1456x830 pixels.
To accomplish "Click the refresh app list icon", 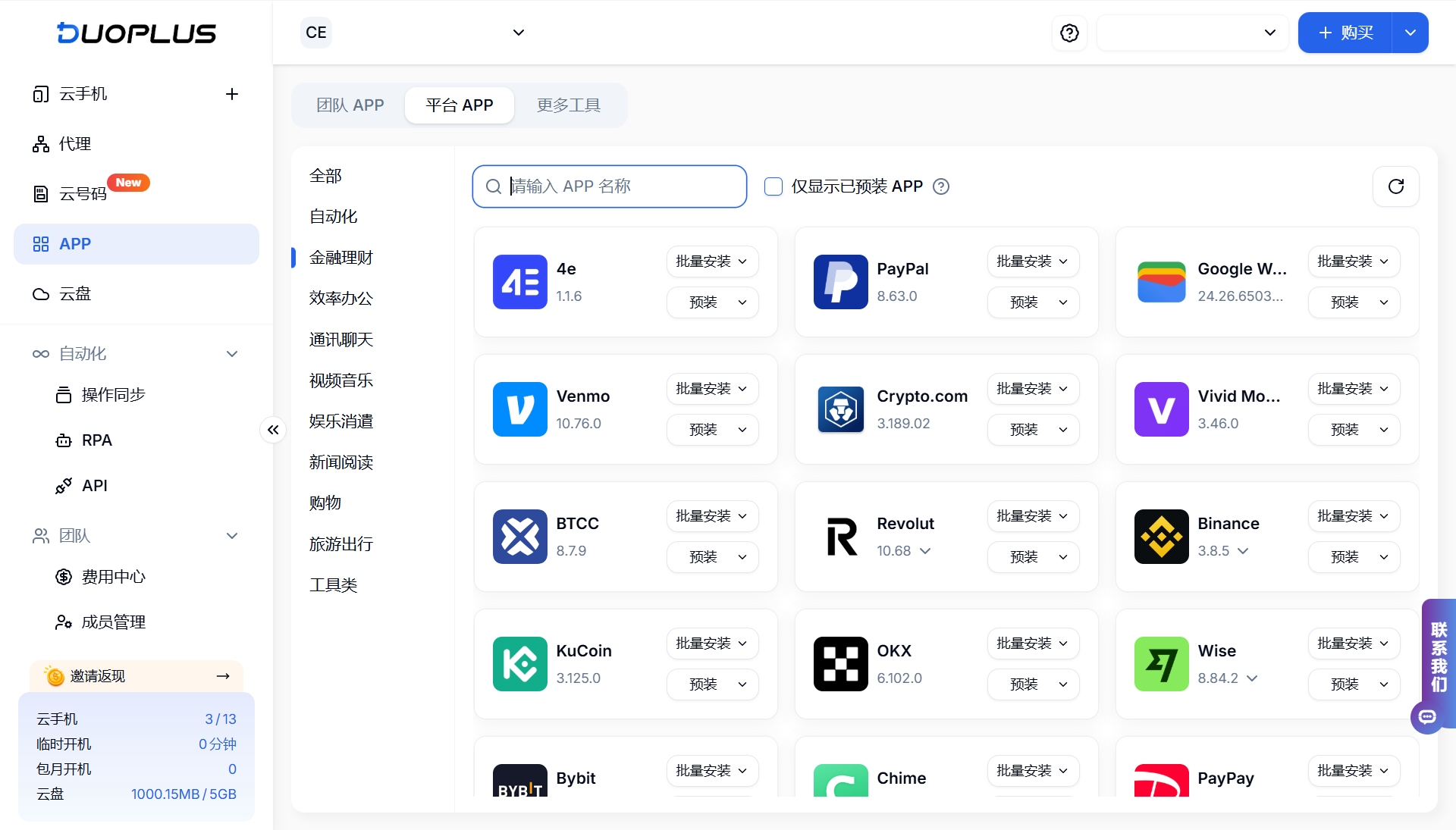I will (1395, 186).
